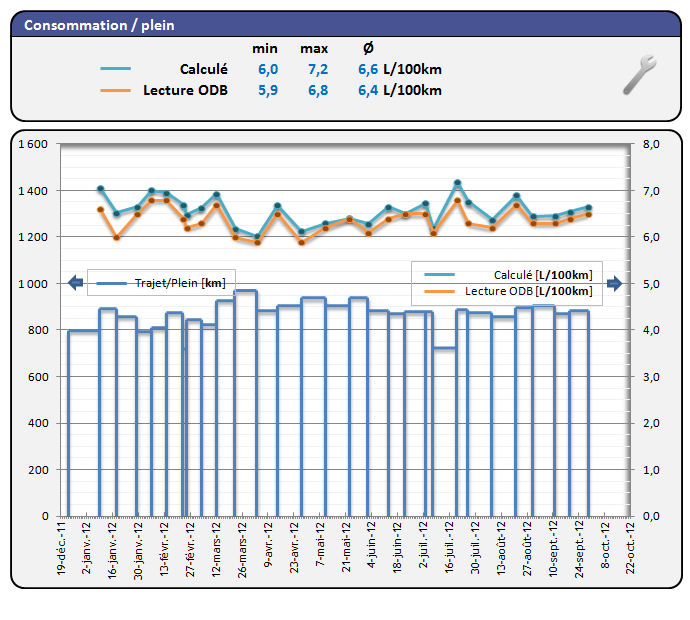This screenshot has width=690, height=620.
Task: Click the Calculé min value 6,0
Action: pos(268,70)
